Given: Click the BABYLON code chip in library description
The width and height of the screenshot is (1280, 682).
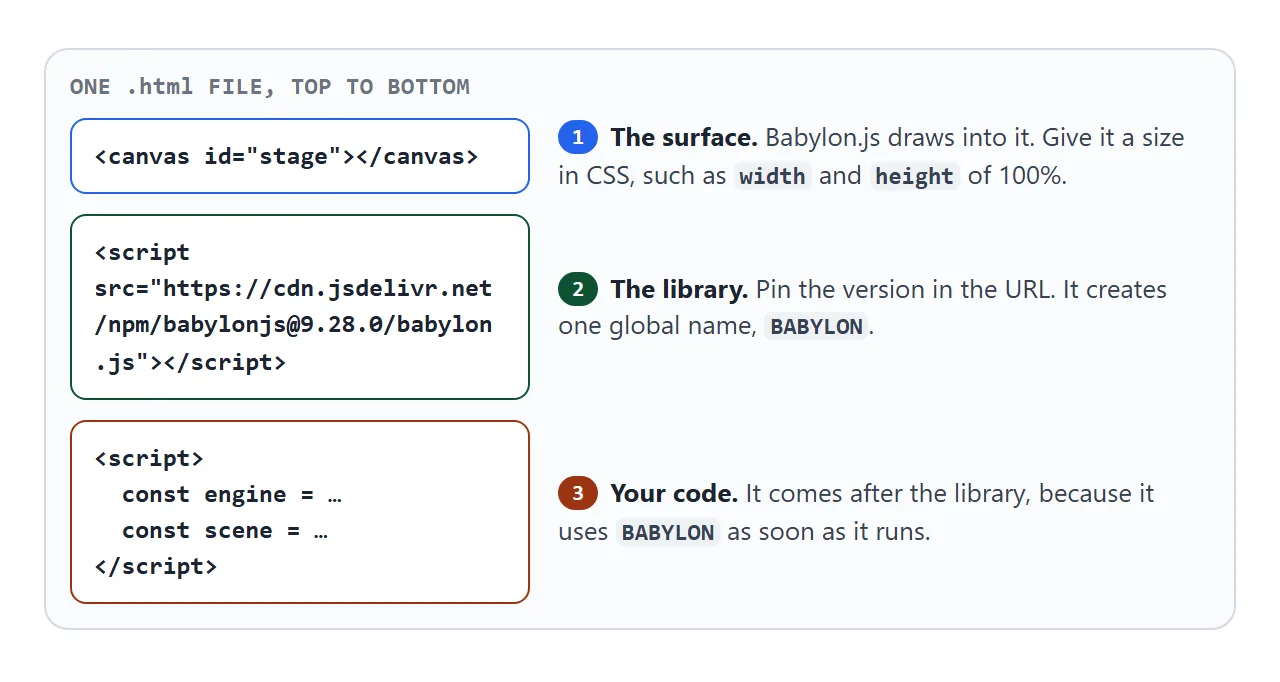Looking at the screenshot, I should (x=816, y=327).
